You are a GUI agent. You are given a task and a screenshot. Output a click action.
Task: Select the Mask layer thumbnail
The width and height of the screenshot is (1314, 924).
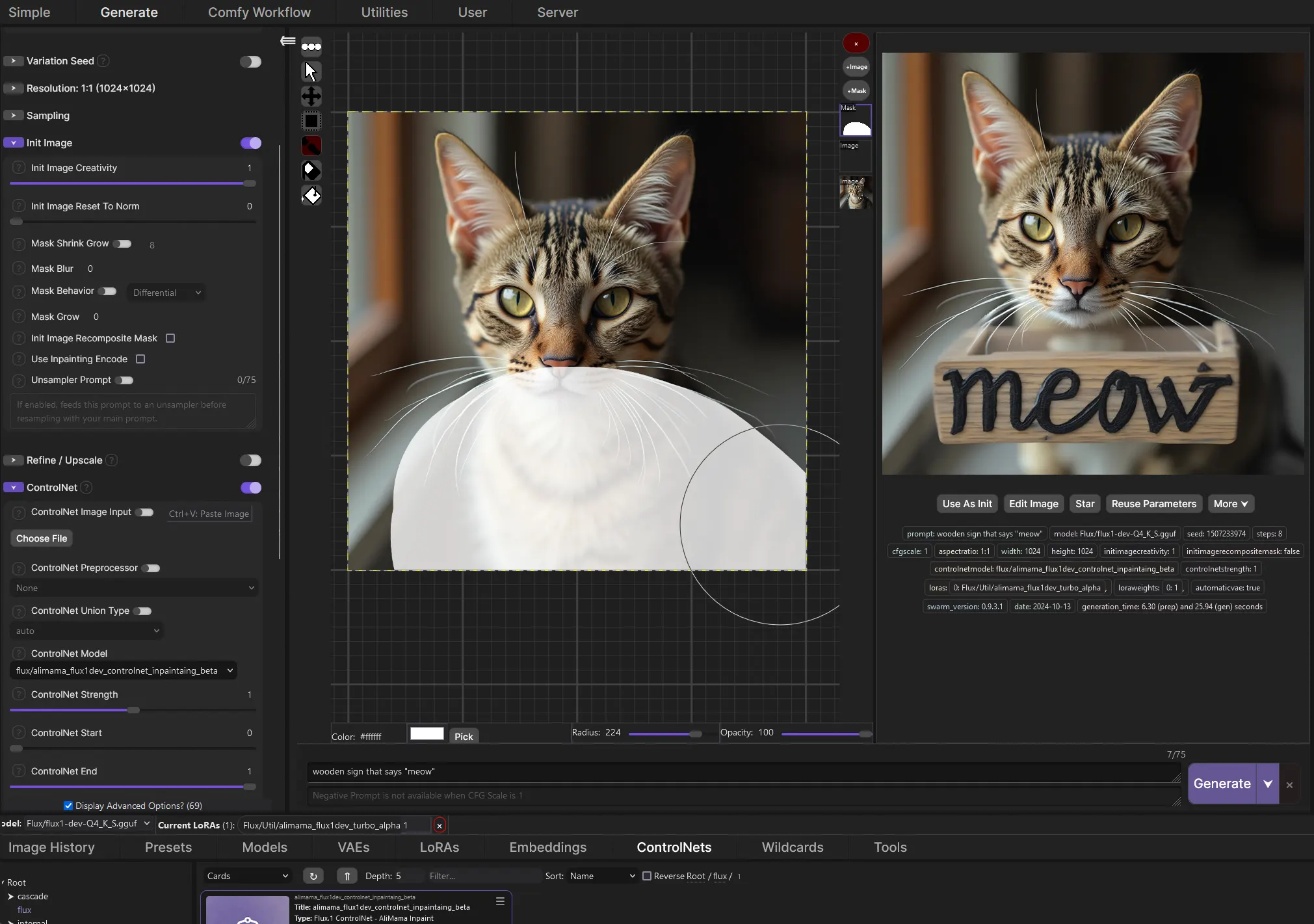pyautogui.click(x=856, y=120)
